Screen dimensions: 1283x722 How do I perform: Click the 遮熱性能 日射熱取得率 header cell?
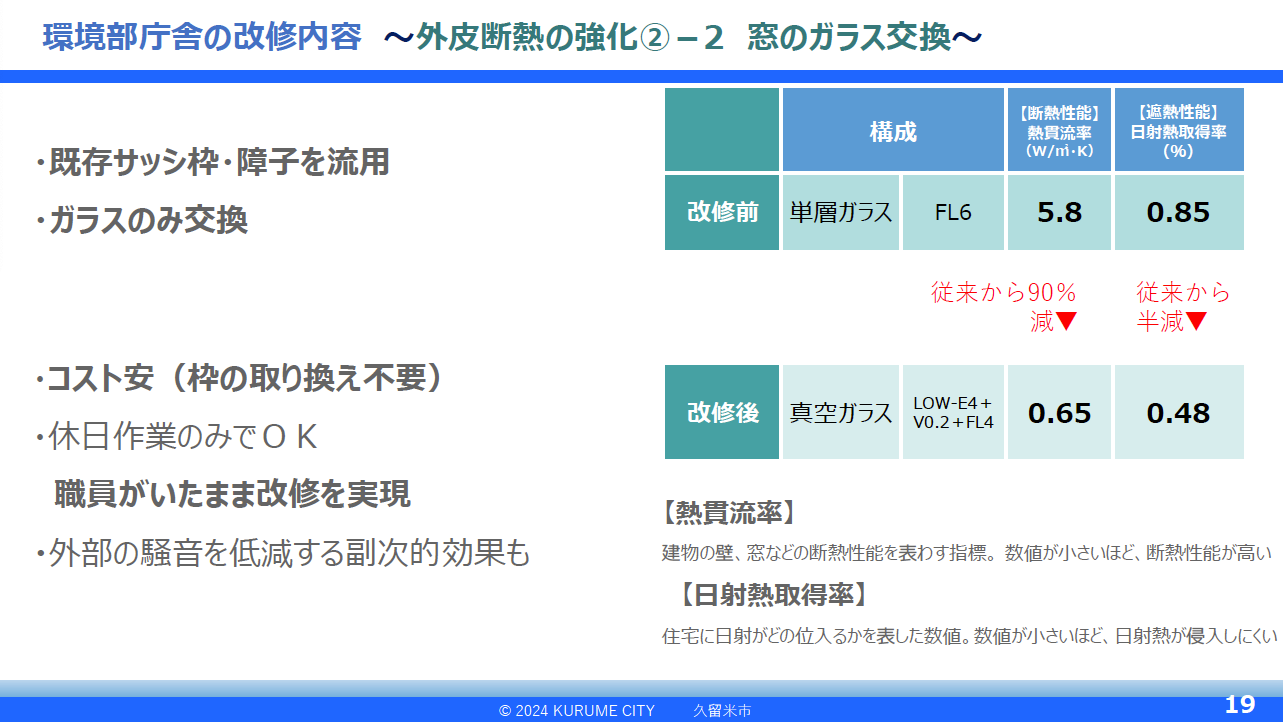pos(1179,130)
